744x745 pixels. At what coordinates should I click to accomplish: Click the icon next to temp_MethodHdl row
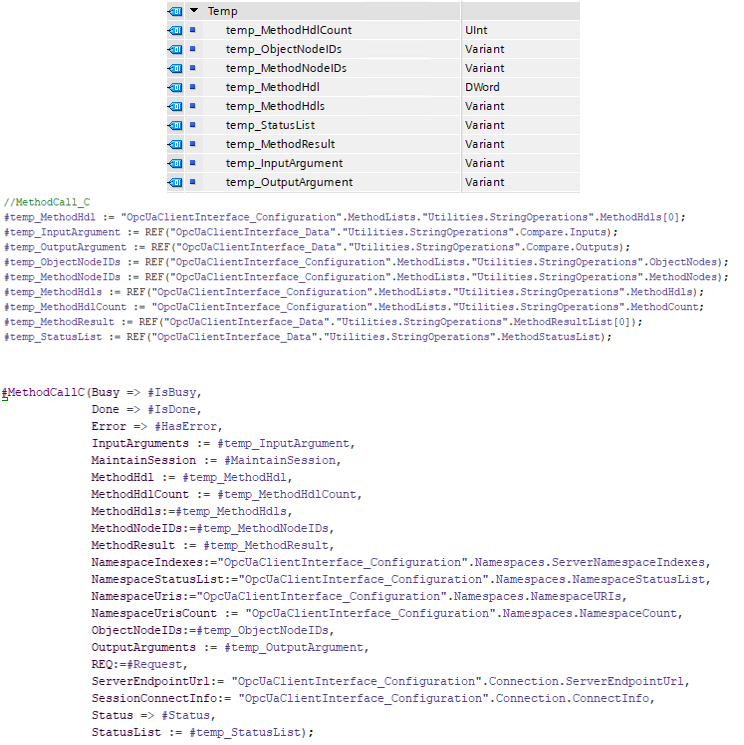pos(174,87)
